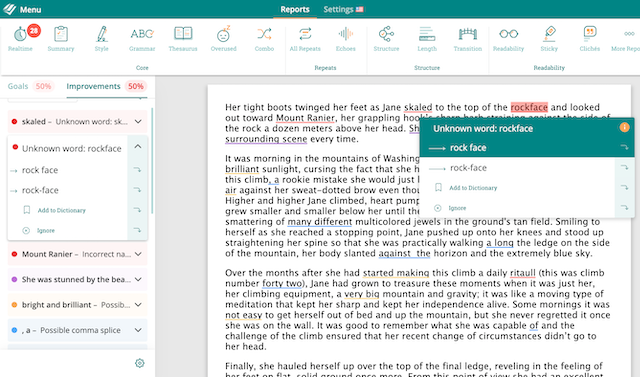Click the orange info icon in popup
The height and width of the screenshot is (377, 640).
(624, 128)
